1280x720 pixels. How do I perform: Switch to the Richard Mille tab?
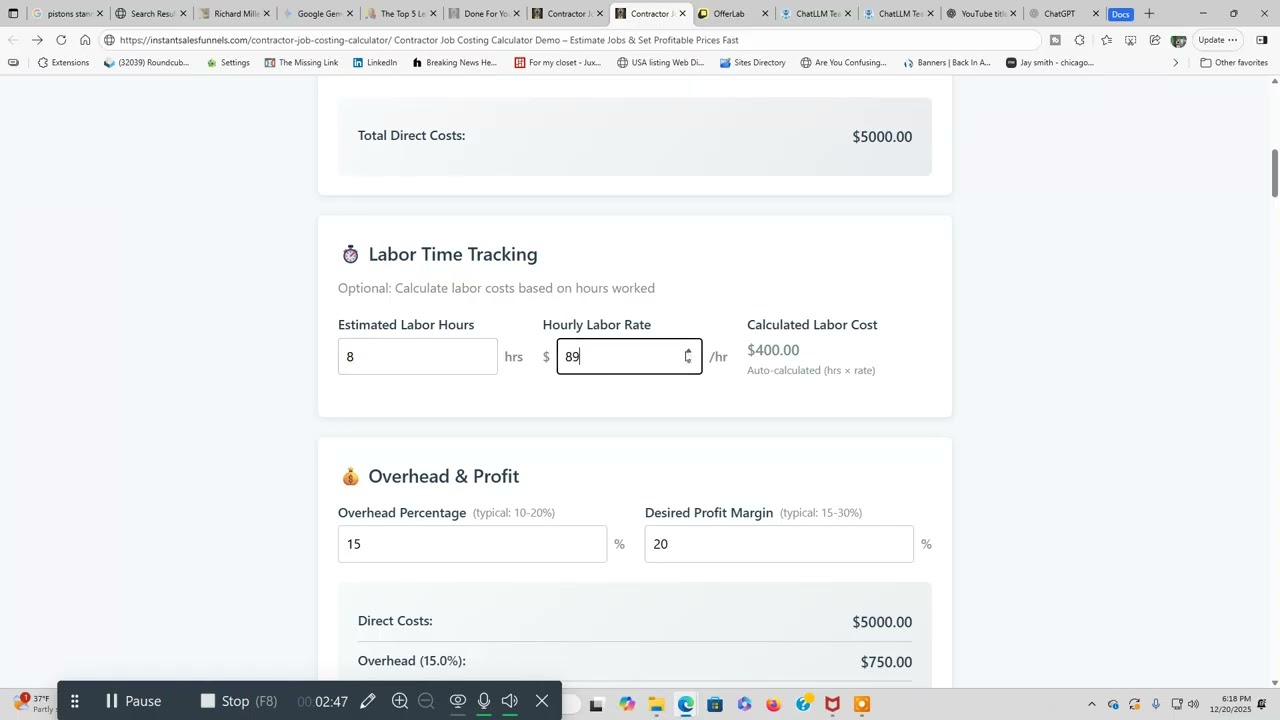pyautogui.click(x=235, y=14)
